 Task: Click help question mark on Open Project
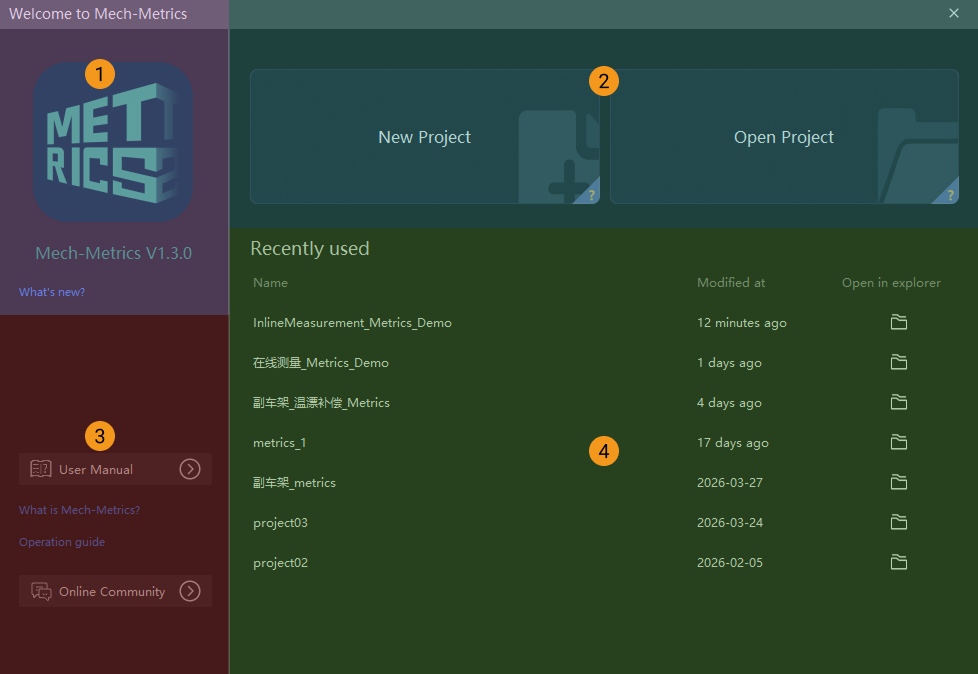tap(950, 196)
